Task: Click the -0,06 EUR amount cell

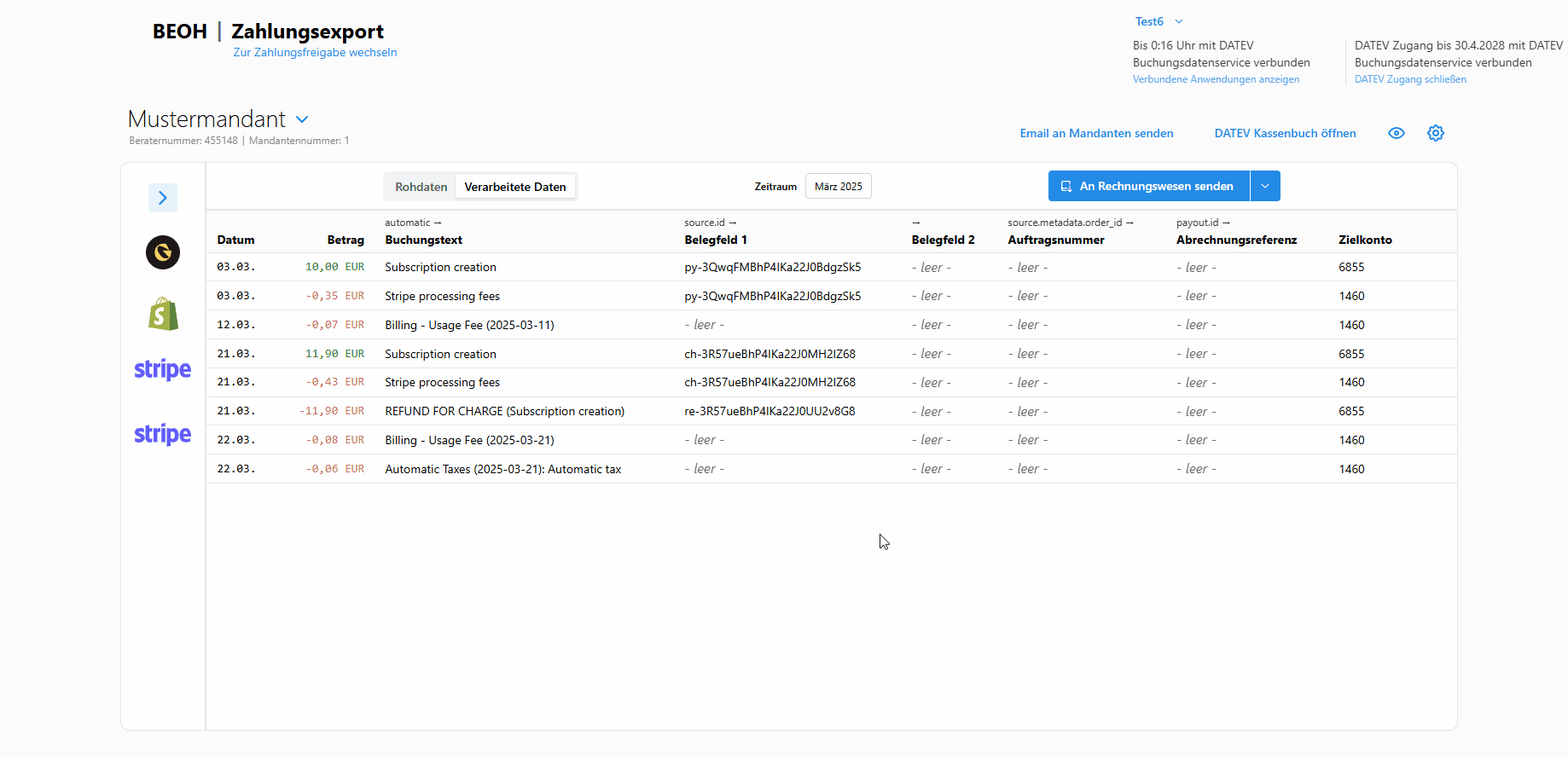Action: coord(334,469)
